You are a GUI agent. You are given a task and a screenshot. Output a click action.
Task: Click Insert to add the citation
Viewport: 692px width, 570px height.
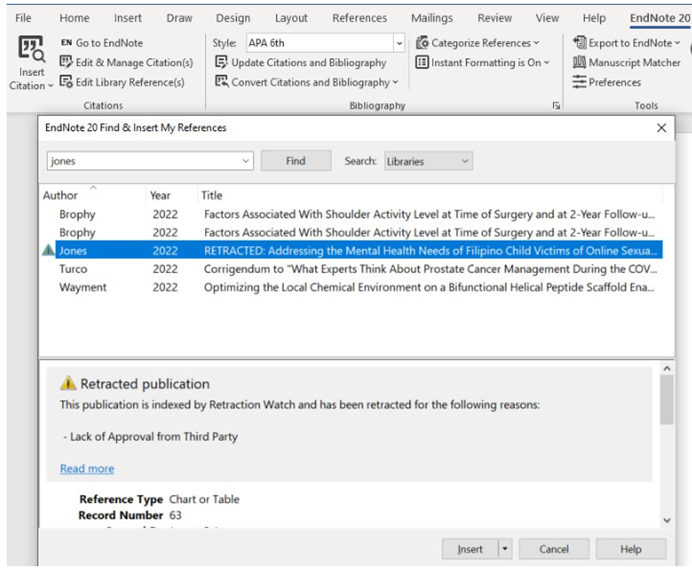coord(470,549)
